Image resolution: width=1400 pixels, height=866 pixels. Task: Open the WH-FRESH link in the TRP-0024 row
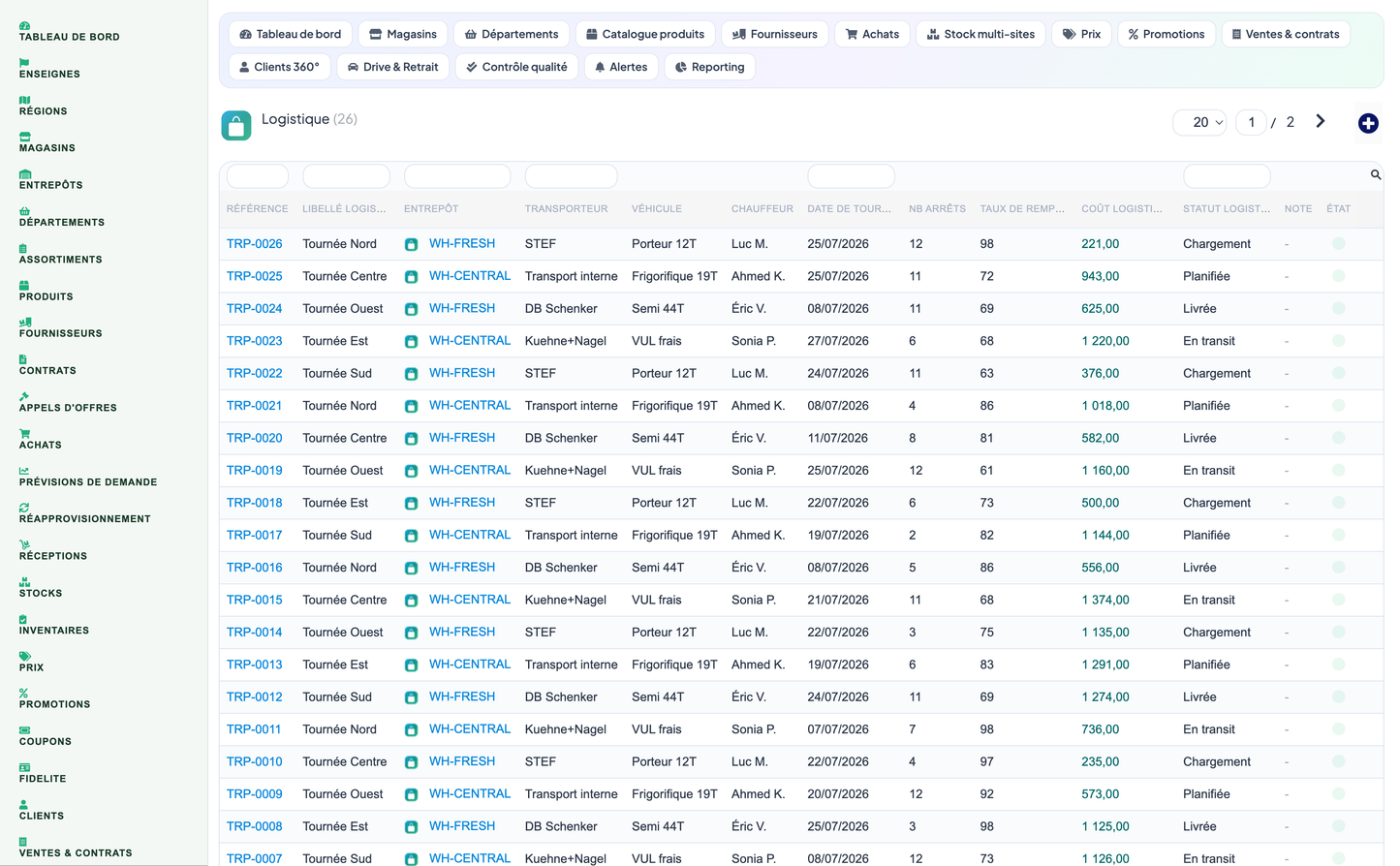(x=462, y=308)
